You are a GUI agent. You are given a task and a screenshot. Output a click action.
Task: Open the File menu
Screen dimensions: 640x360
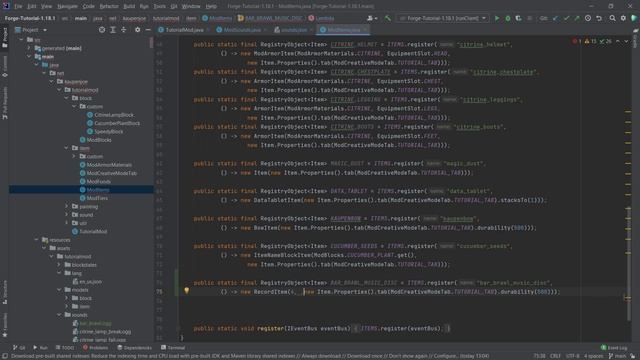click(18, 7)
